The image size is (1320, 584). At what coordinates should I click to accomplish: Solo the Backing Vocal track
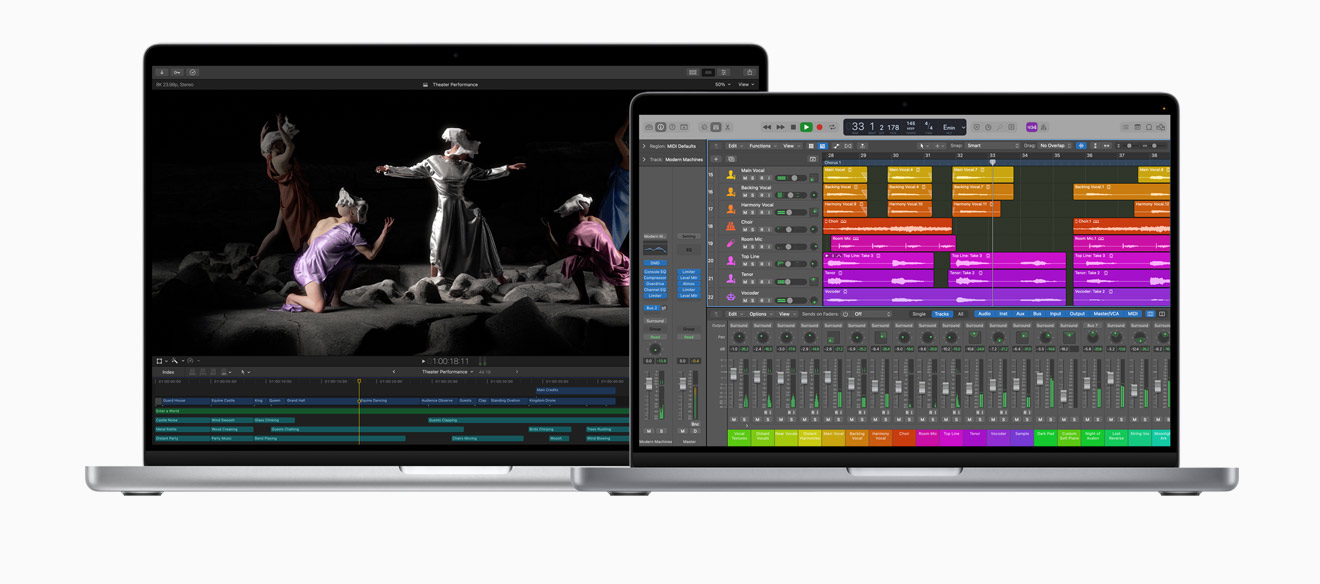tap(753, 195)
